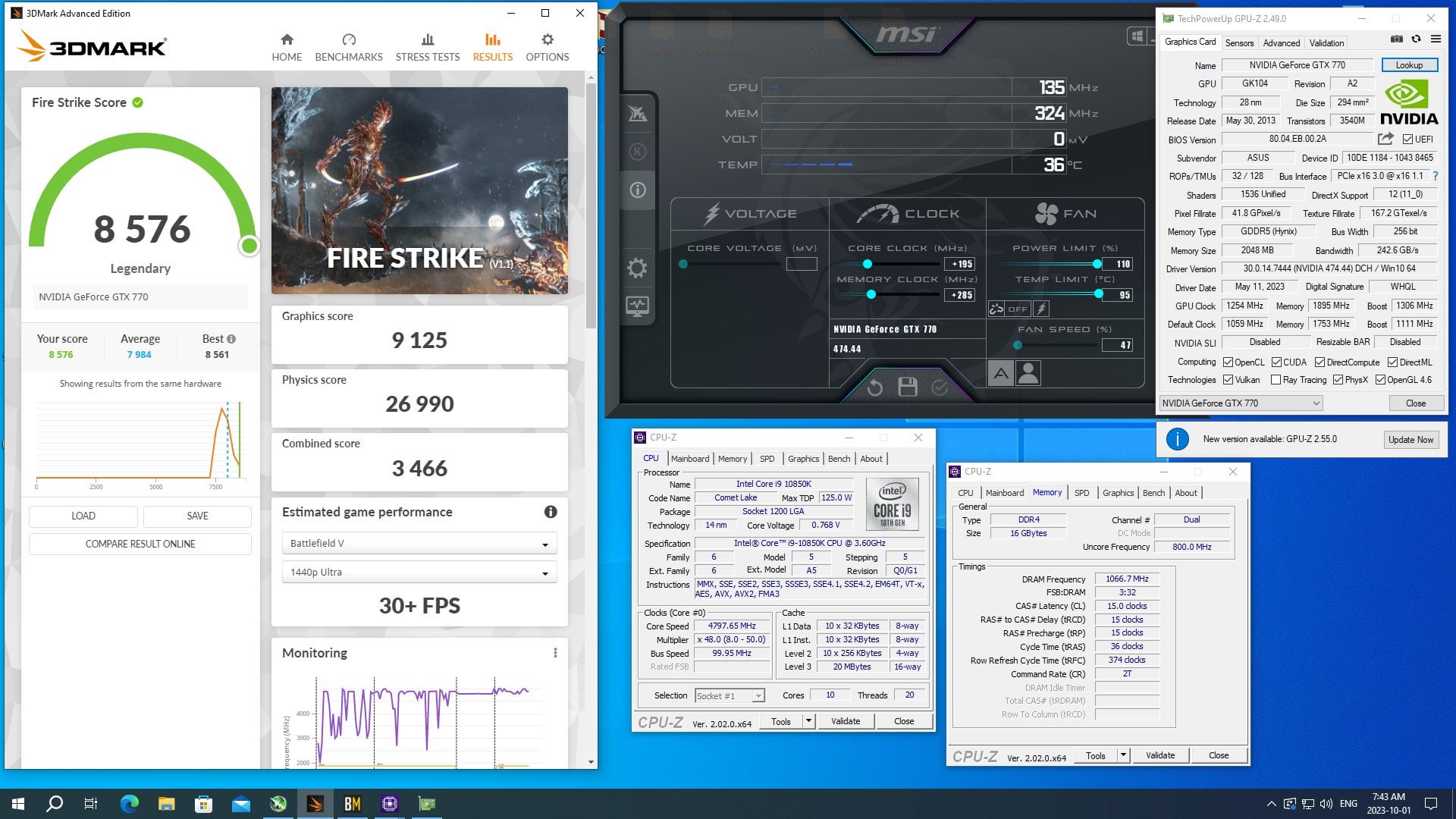
Task: Save the Afterburner profile
Action: (908, 387)
